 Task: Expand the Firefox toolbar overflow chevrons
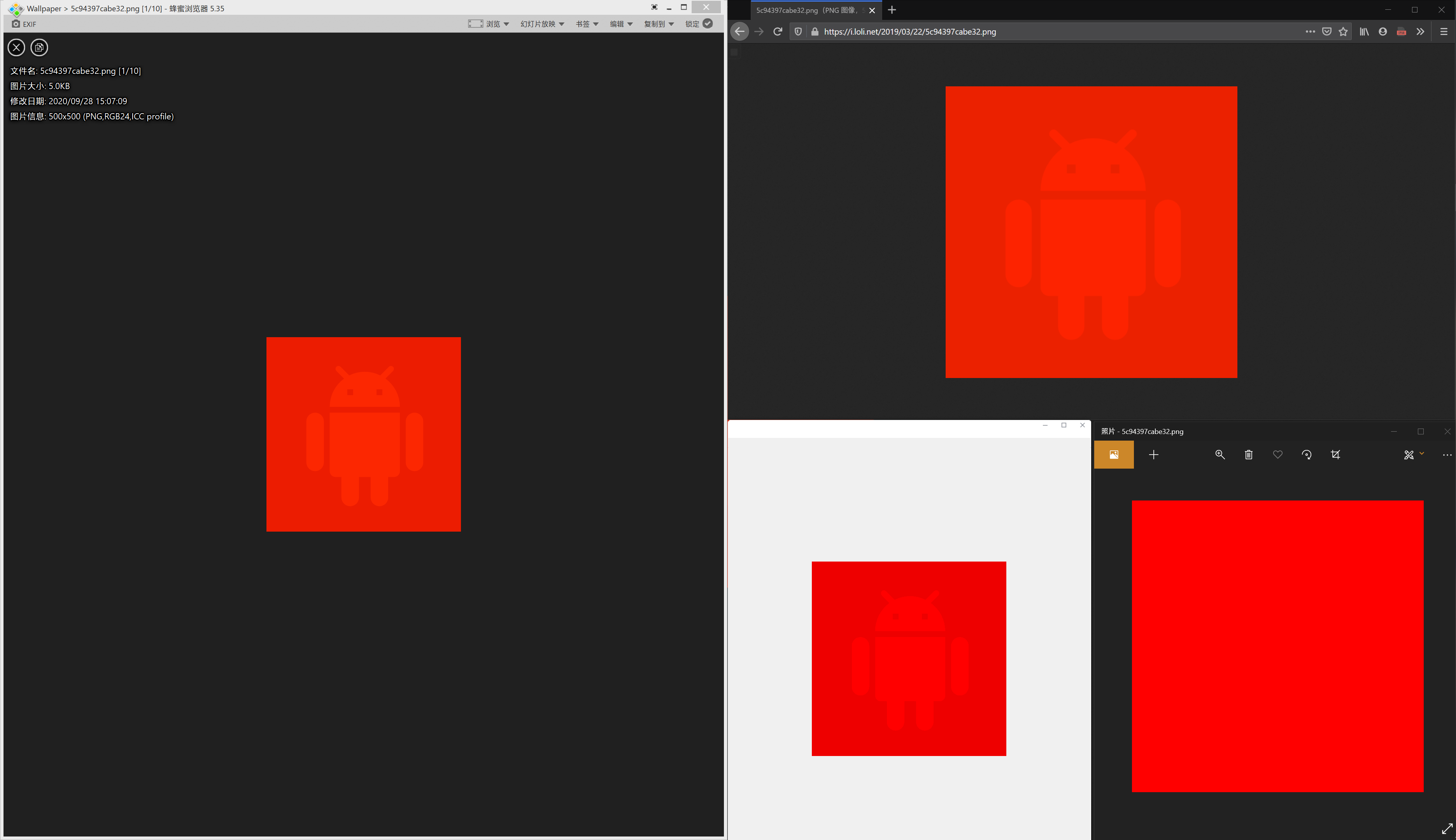tap(1420, 32)
